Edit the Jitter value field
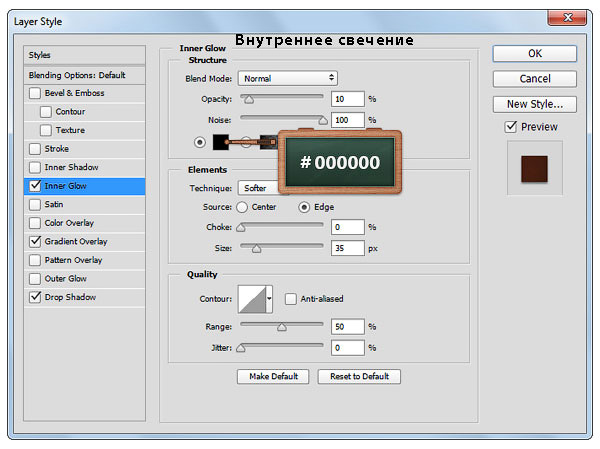Screen dimensions: 600x449 [x=347, y=348]
